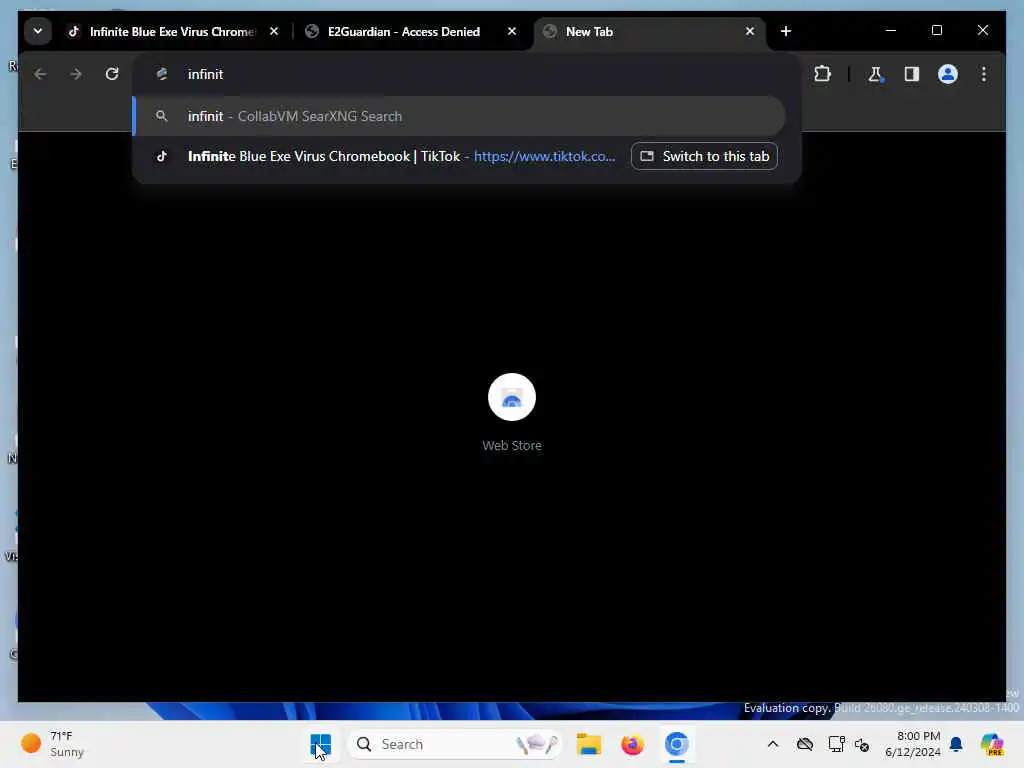
Task: Maximize the Chrome window
Action: click(936, 31)
